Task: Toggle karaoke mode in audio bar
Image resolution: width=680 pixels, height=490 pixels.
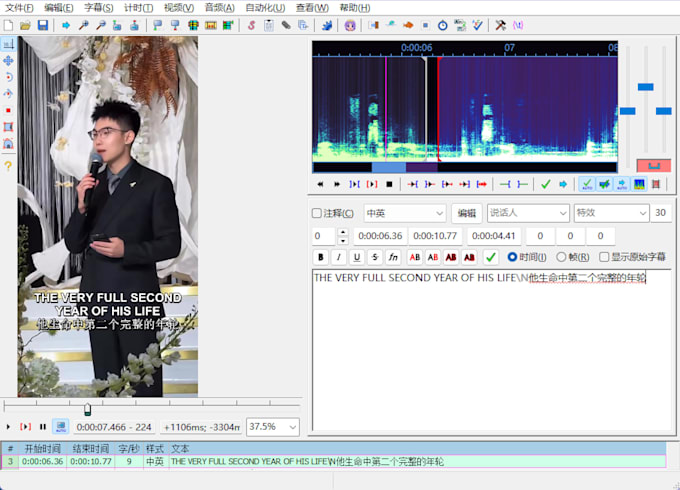Action: click(656, 184)
